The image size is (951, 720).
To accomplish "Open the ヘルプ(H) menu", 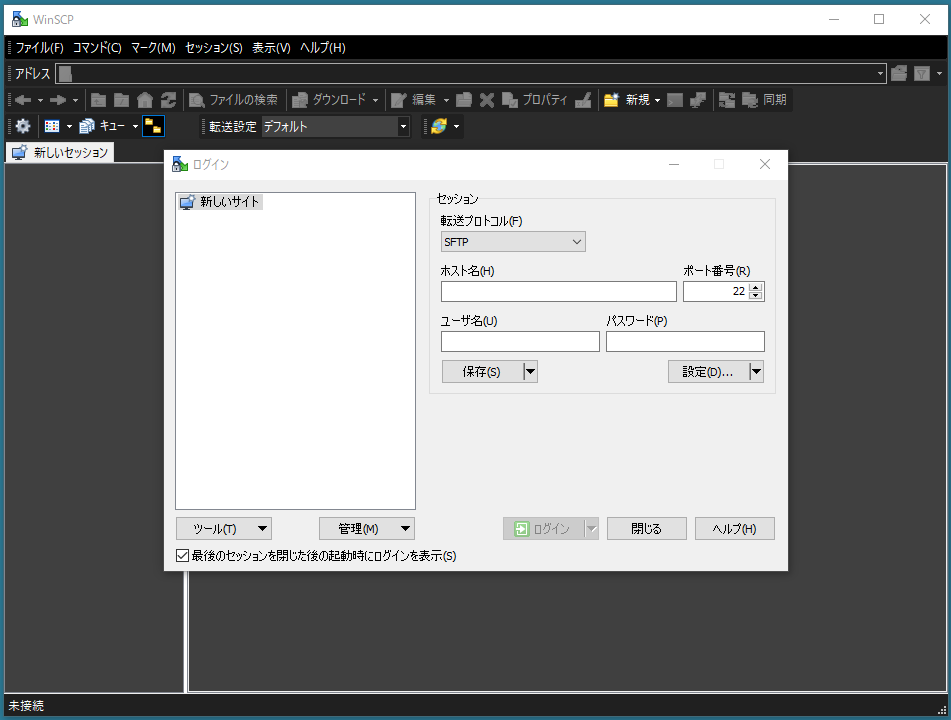I will coord(323,48).
